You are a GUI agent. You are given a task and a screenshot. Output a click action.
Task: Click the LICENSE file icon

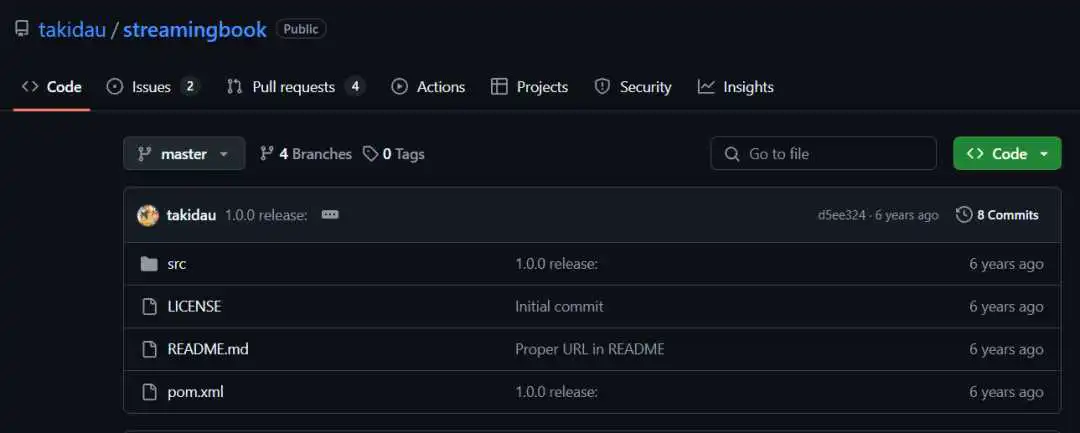(149, 306)
